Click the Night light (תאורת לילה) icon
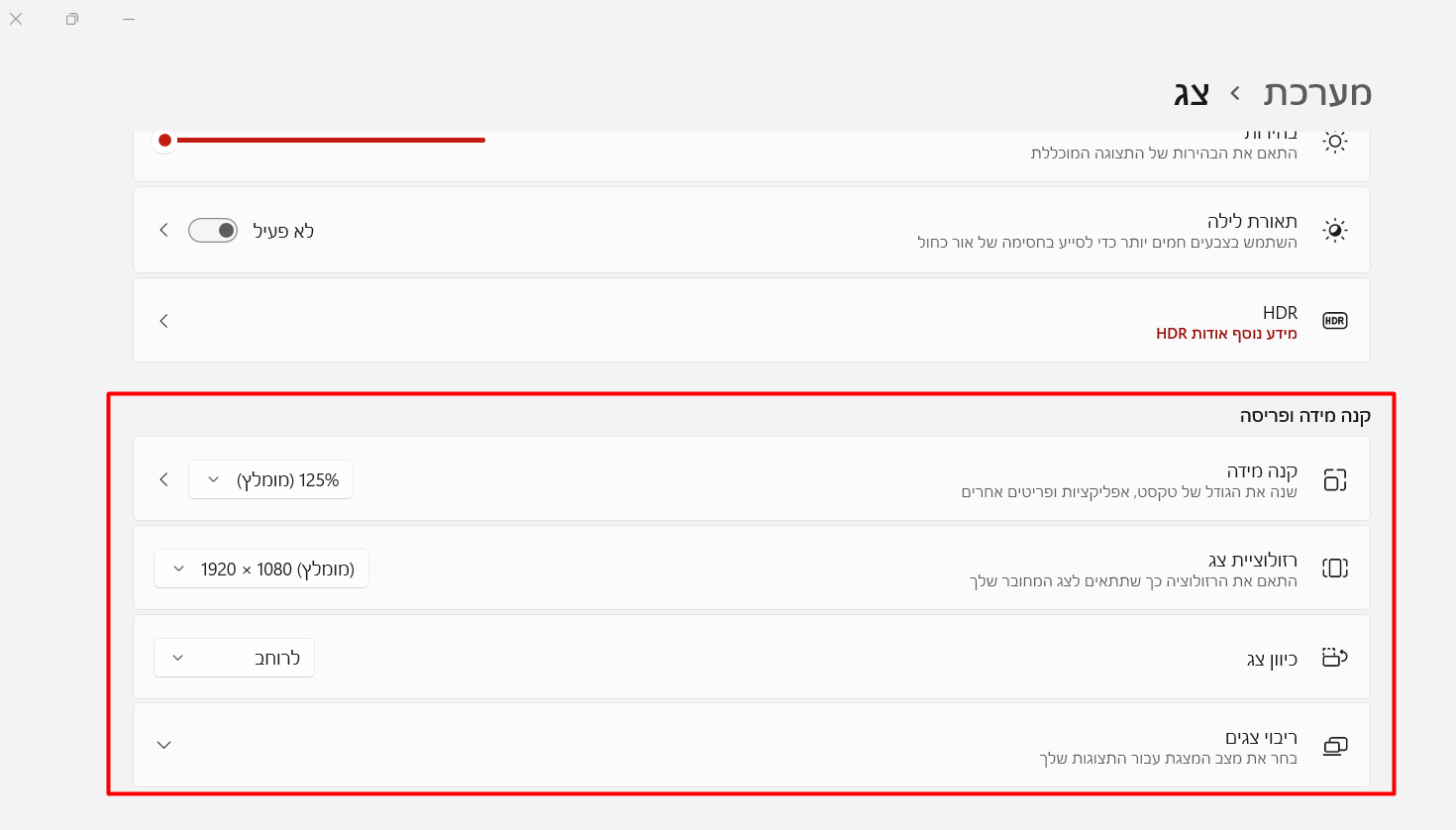 coord(1334,231)
